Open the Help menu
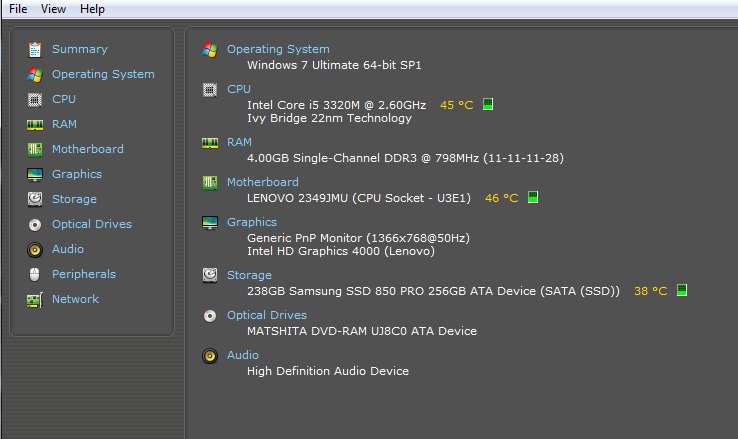Screen dimensions: 738x439 92,9
